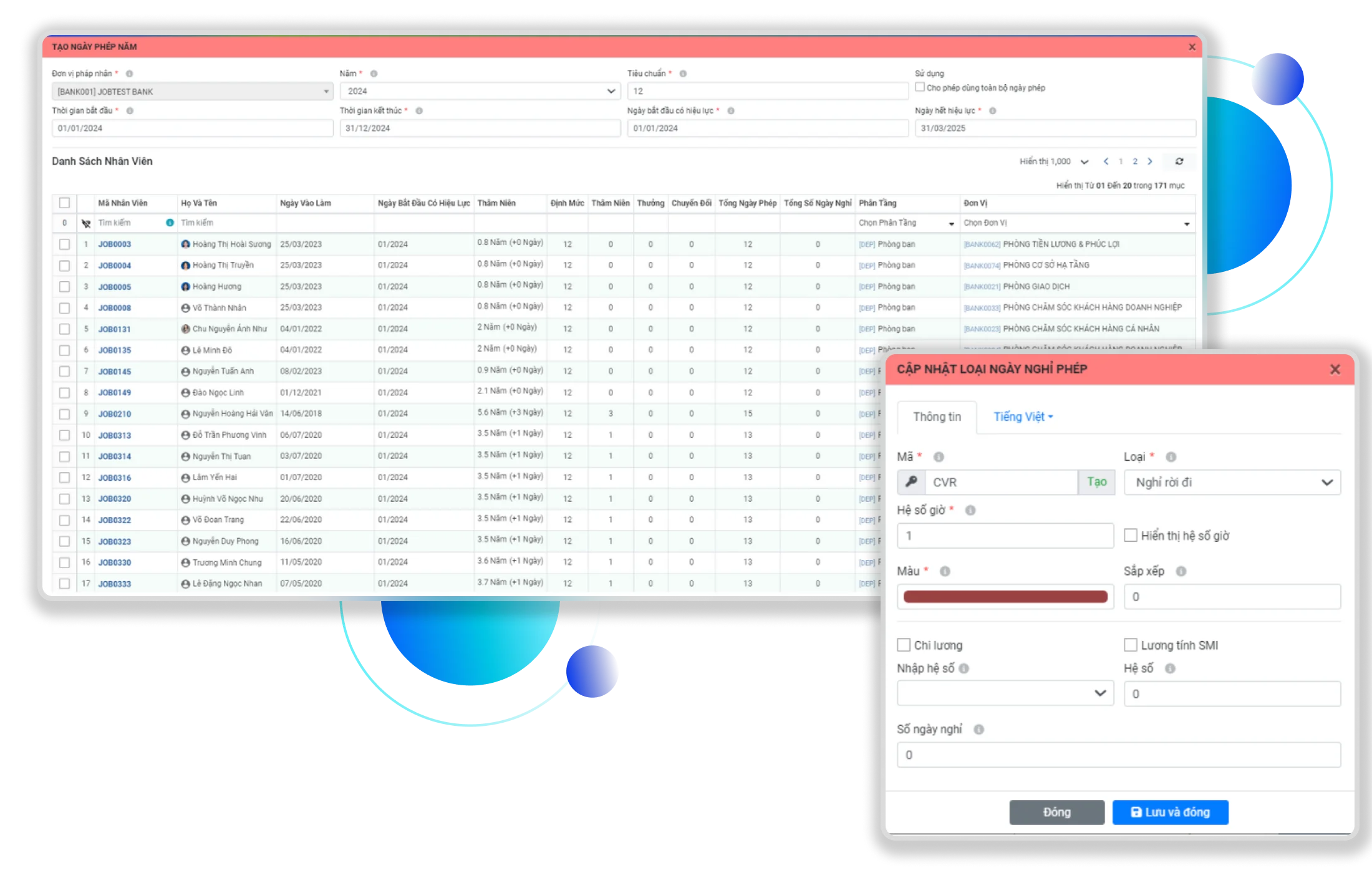Open the Hiển thị 1,000 page size dropdown
The width and height of the screenshot is (1372, 873).
pyautogui.click(x=1054, y=162)
